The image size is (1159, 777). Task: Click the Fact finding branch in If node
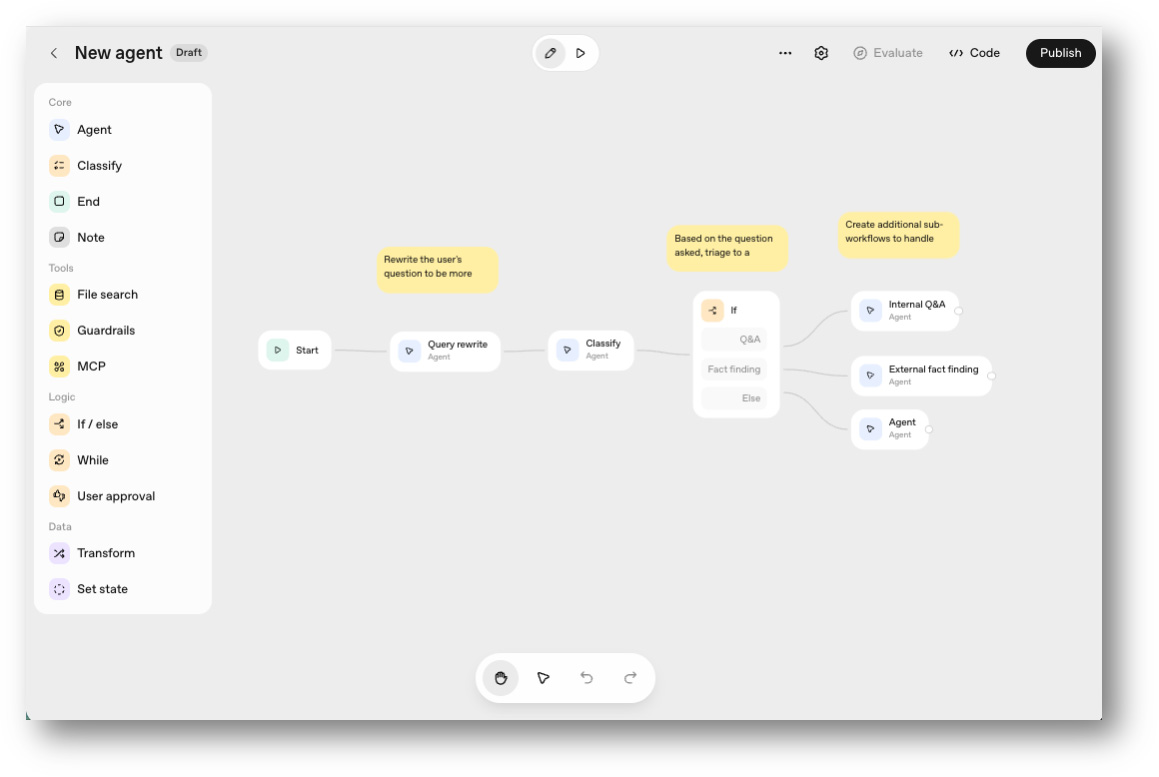point(734,370)
